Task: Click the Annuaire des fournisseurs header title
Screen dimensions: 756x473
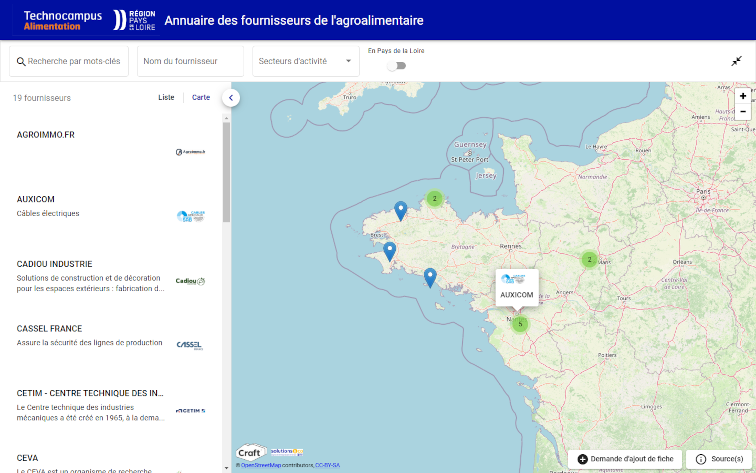Action: click(294, 20)
